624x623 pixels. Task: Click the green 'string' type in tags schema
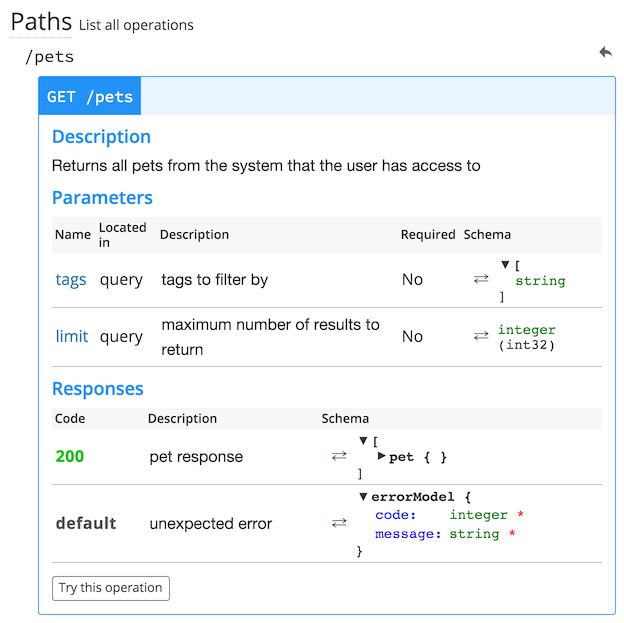[540, 281]
